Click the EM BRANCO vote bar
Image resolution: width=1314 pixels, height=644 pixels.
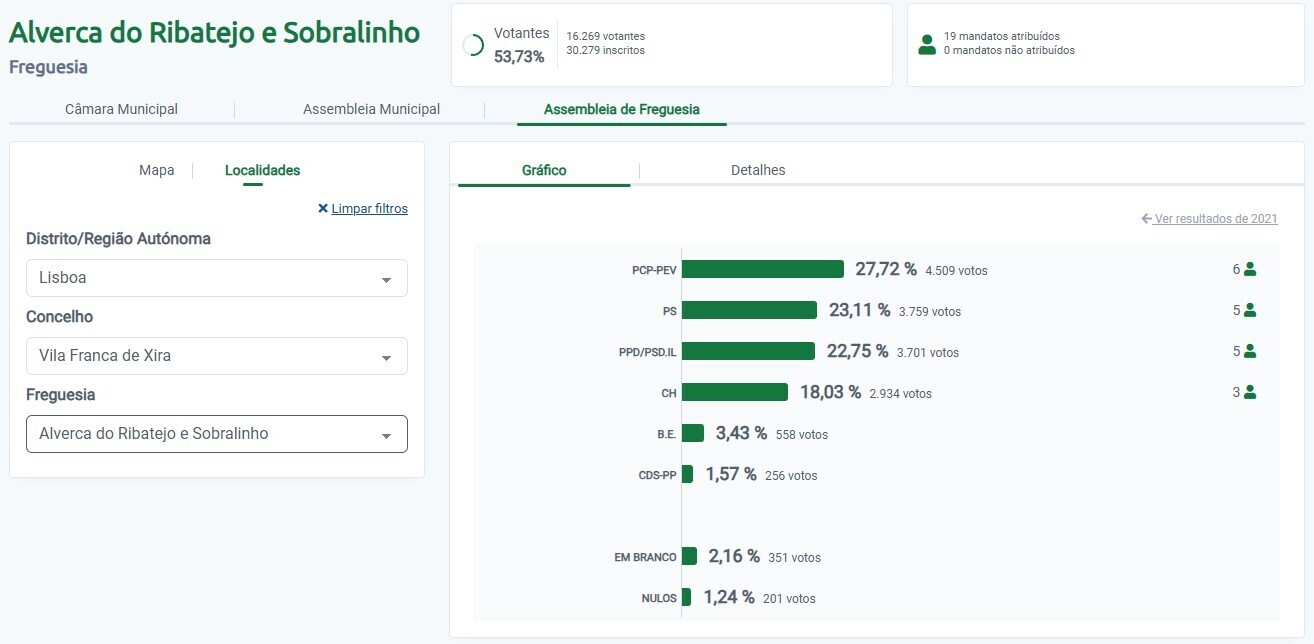point(690,556)
